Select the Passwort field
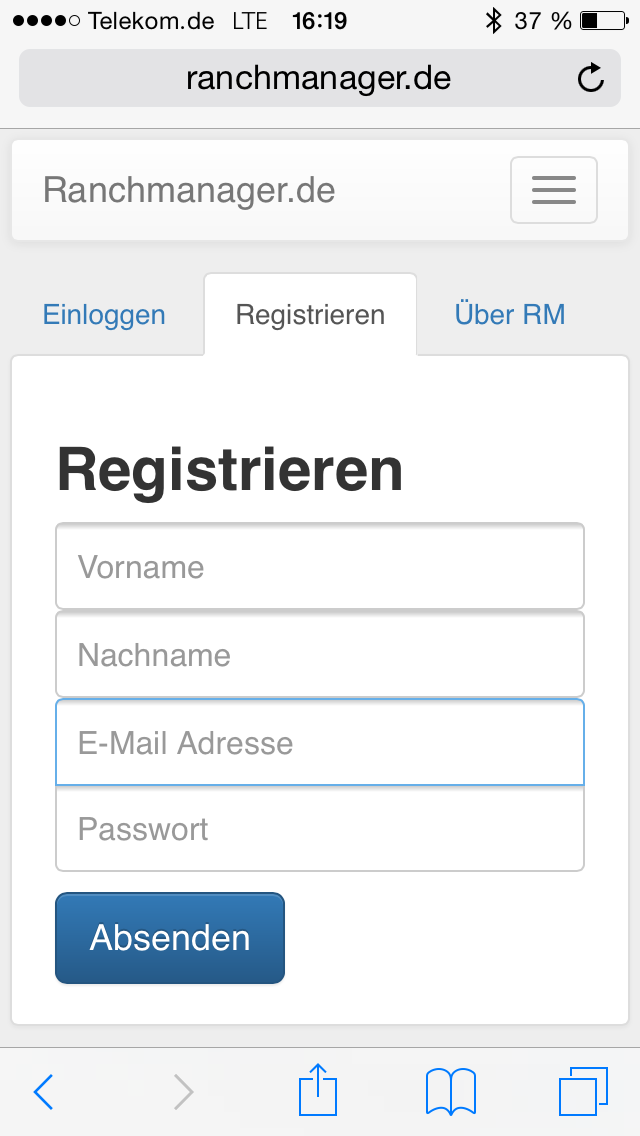 click(x=320, y=829)
